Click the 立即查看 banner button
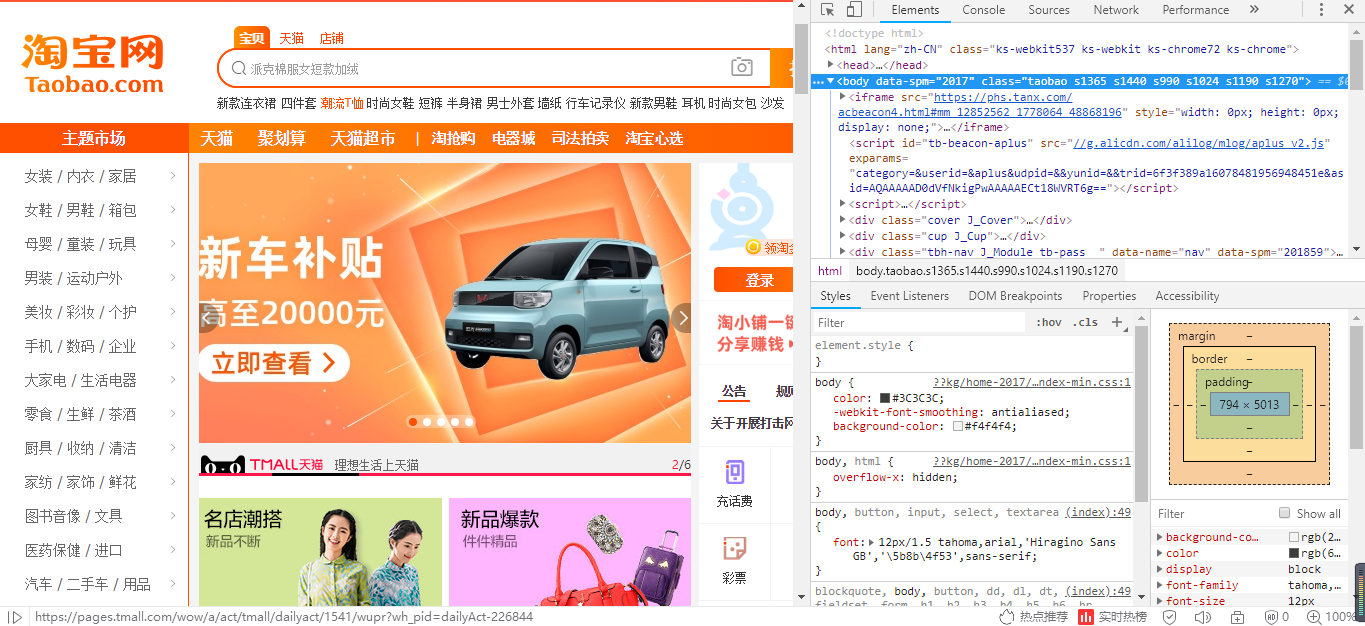 (274, 364)
